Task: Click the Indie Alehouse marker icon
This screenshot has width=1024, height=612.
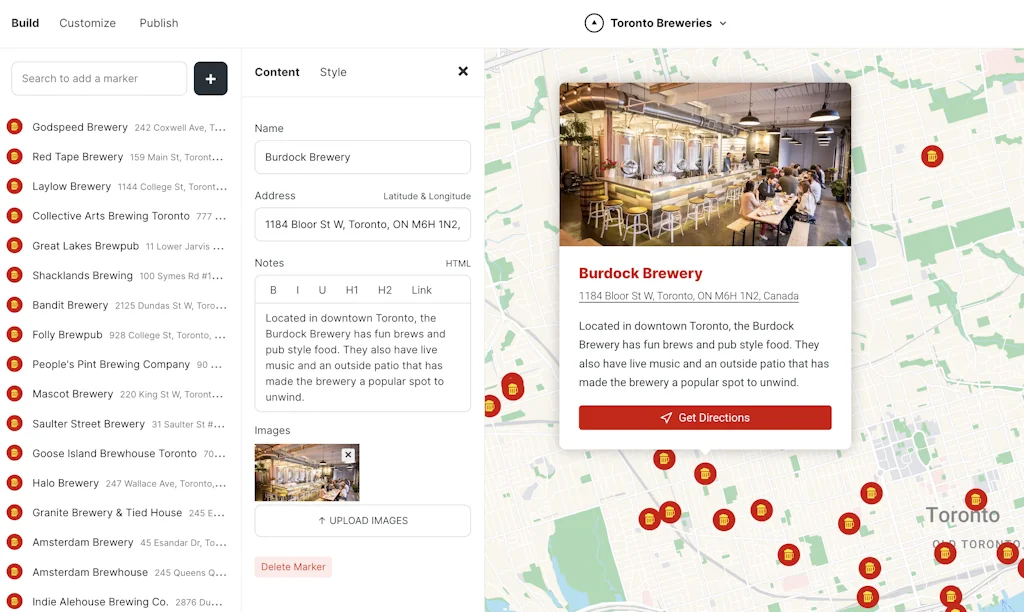Action: [x=14, y=602]
